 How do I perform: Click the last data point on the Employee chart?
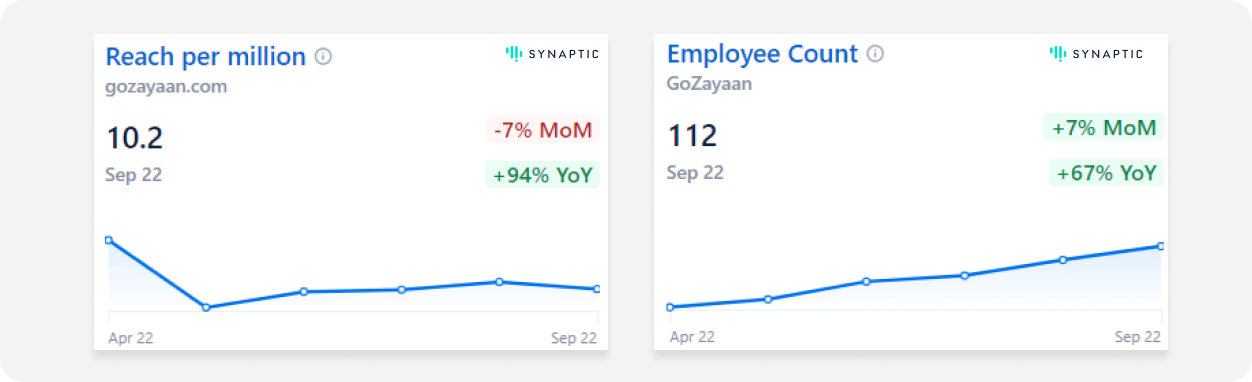pos(1160,246)
